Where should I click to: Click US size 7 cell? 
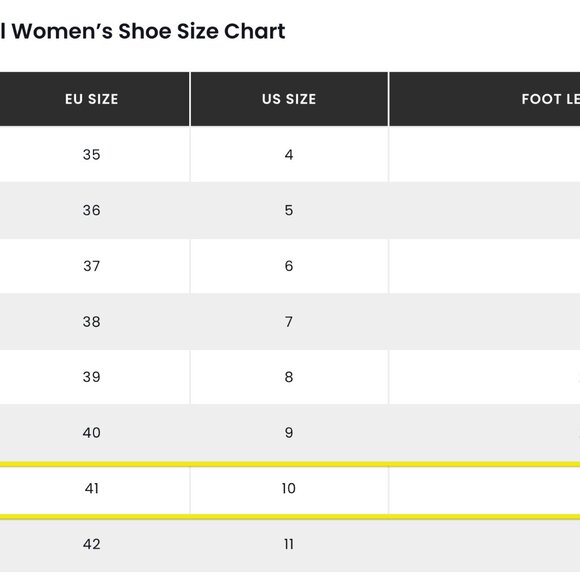click(x=289, y=321)
